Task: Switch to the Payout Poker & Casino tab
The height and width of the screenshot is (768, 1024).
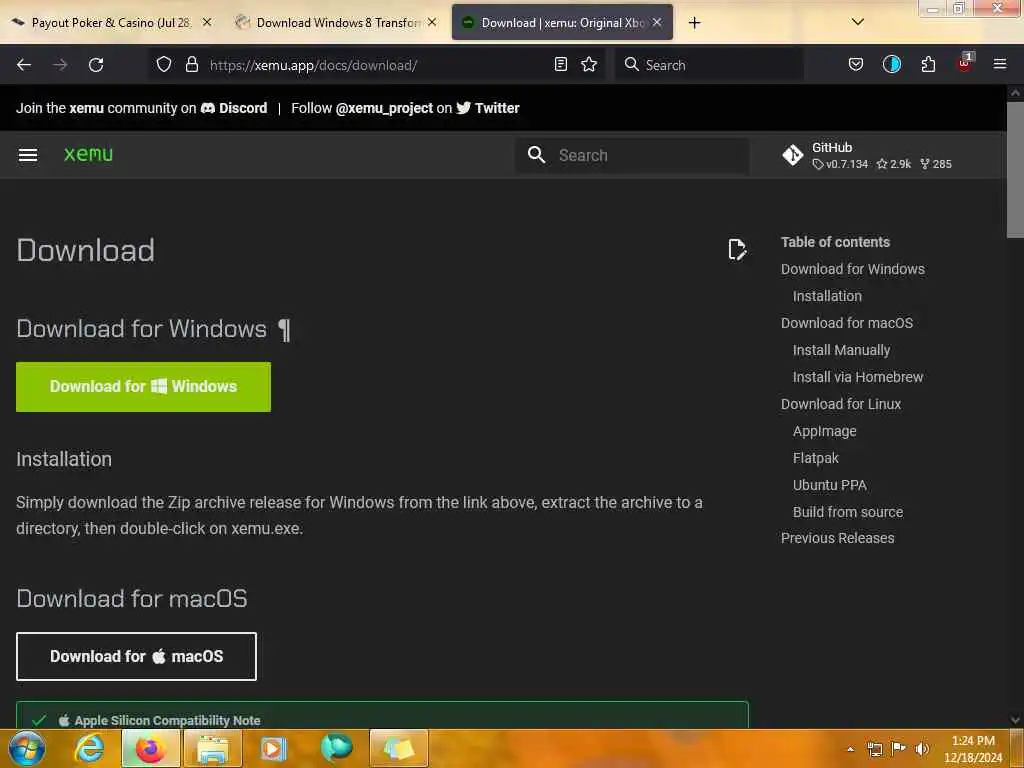Action: click(111, 23)
